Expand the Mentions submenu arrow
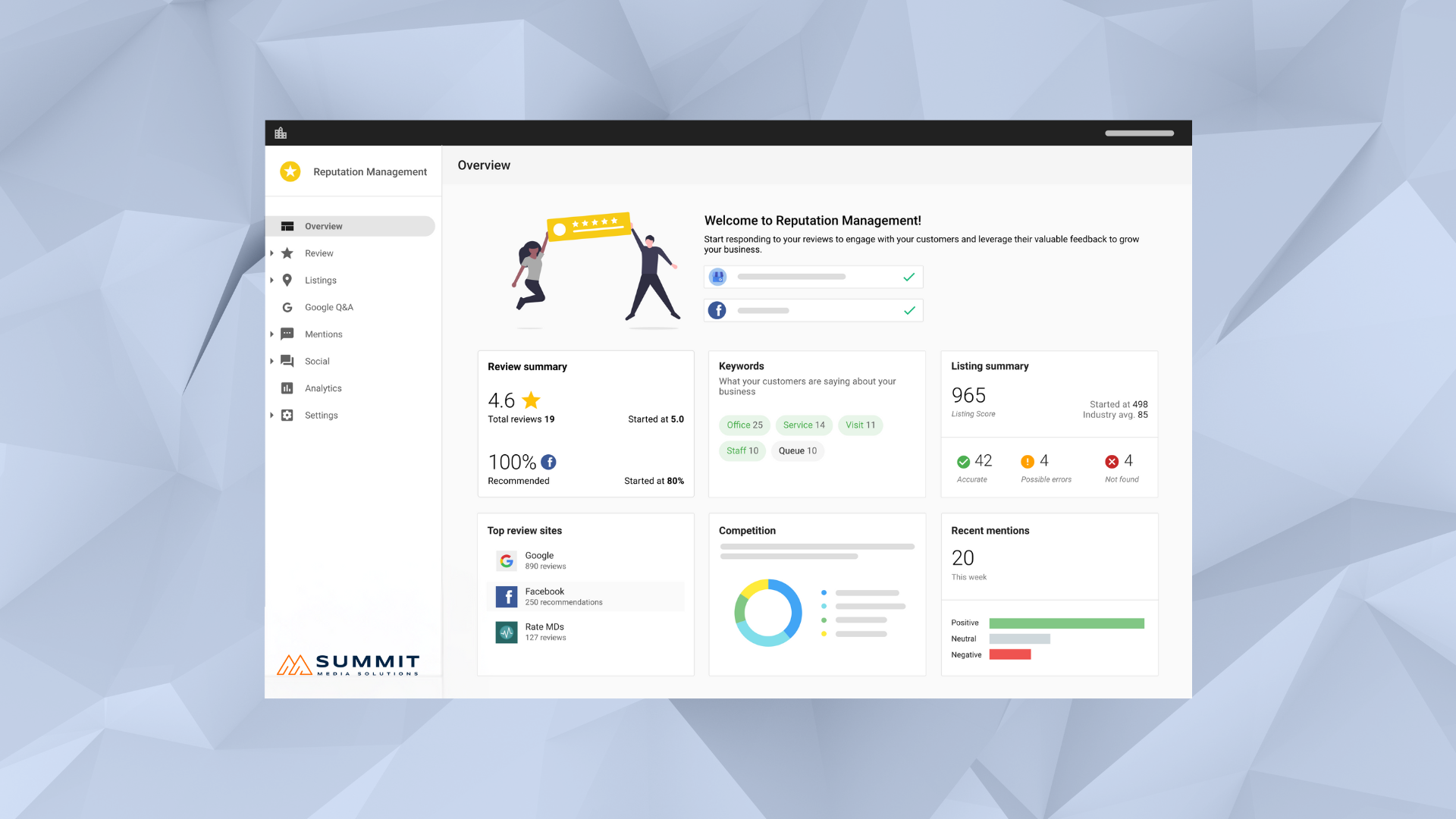The height and width of the screenshot is (819, 1456). point(272,334)
